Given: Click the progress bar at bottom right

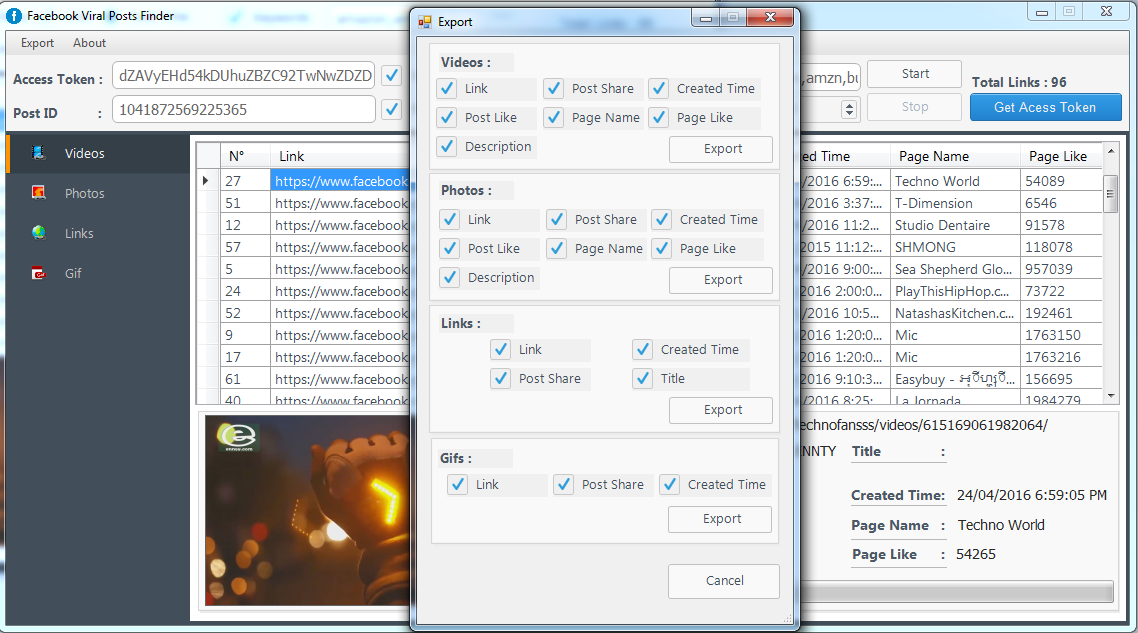Looking at the screenshot, I should coord(957,591).
